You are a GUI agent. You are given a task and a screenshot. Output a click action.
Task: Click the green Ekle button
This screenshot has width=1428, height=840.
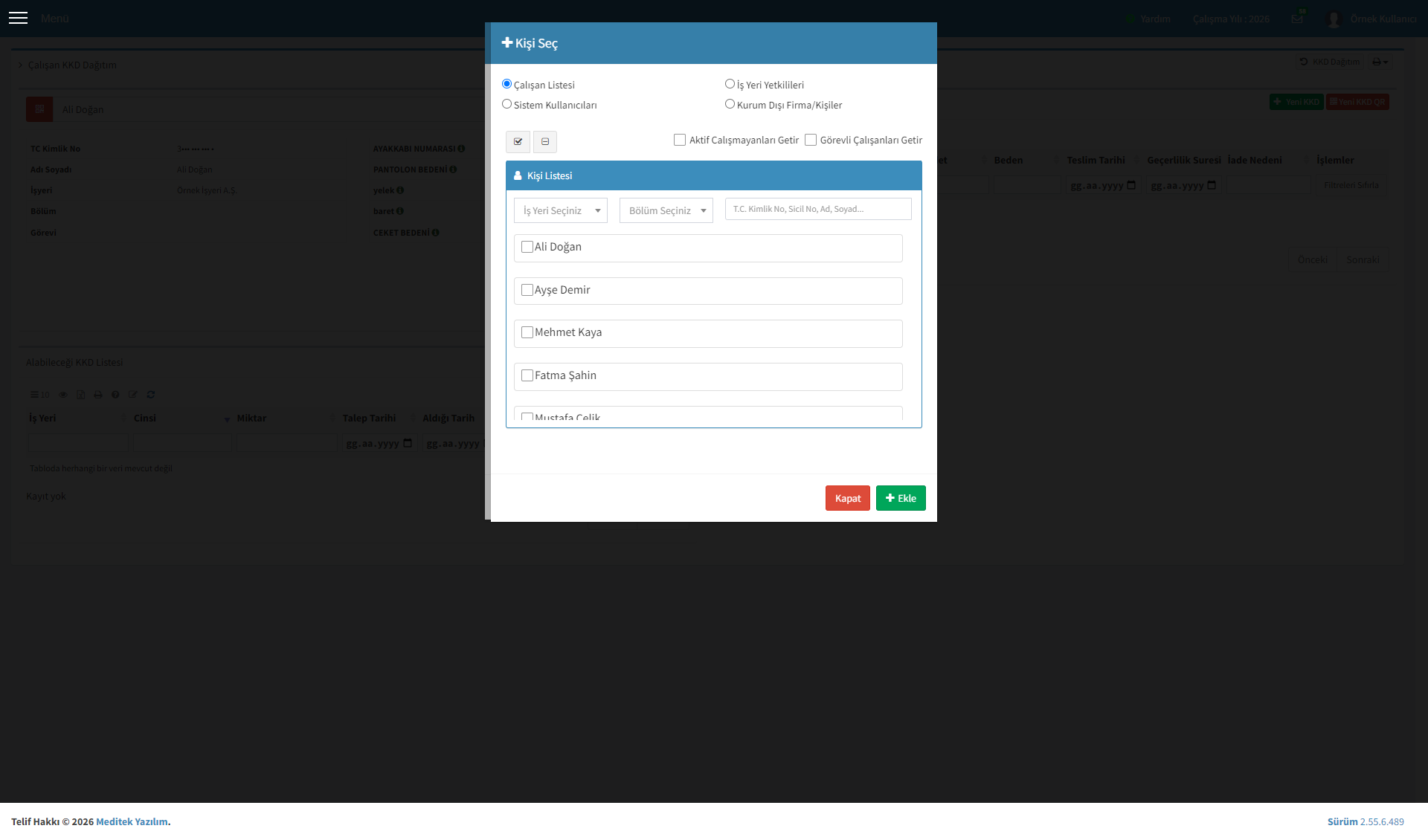click(x=901, y=498)
